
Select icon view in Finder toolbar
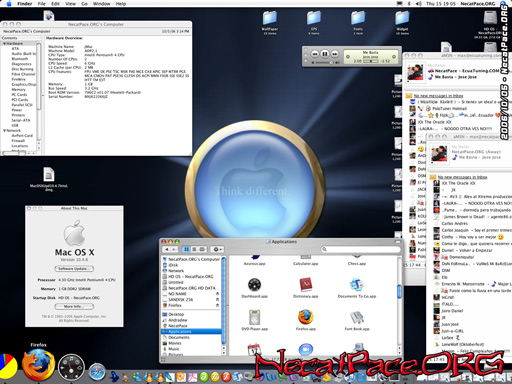point(186,249)
